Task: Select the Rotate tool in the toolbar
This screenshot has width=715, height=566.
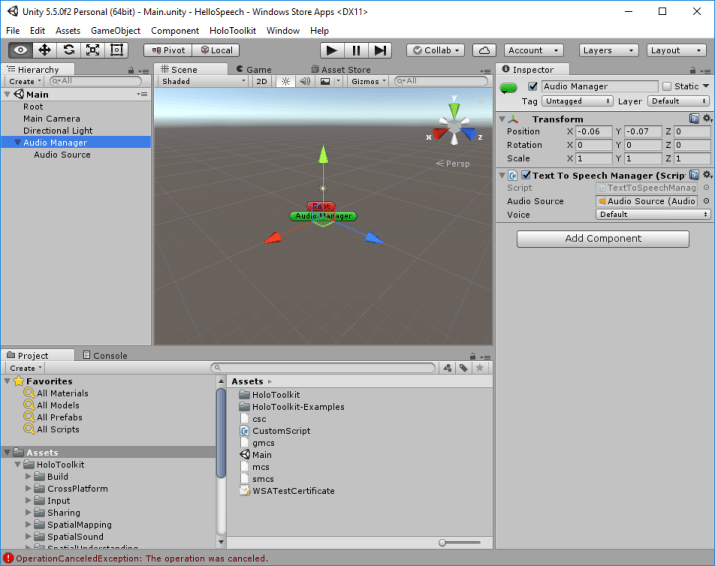Action: point(68,50)
